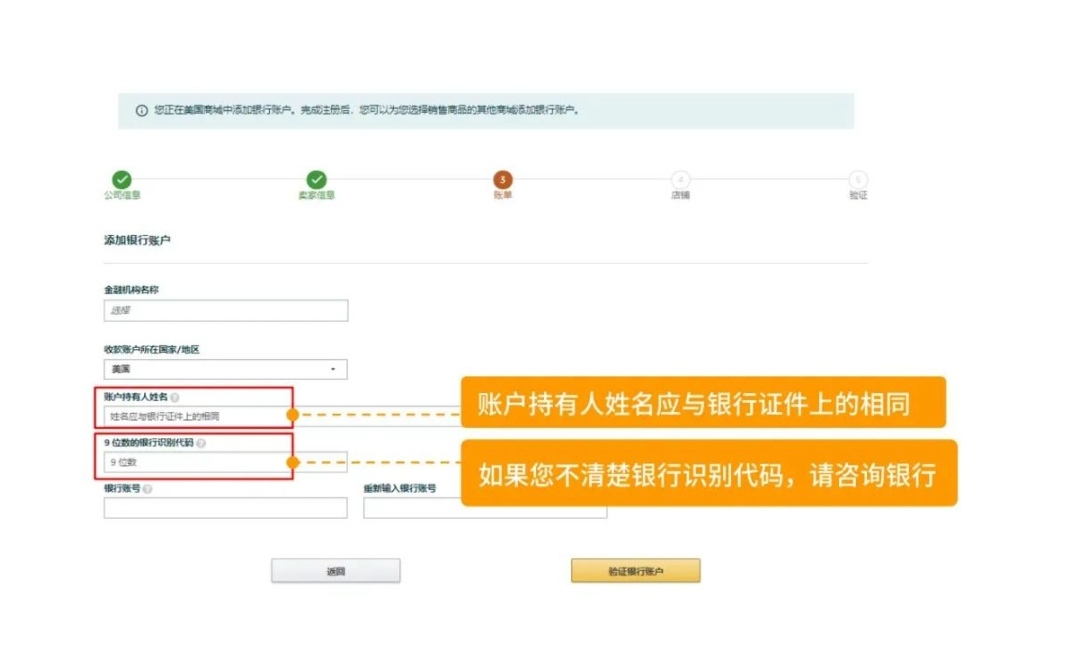
Task: Click the 验证银行账户 button
Action: click(636, 571)
